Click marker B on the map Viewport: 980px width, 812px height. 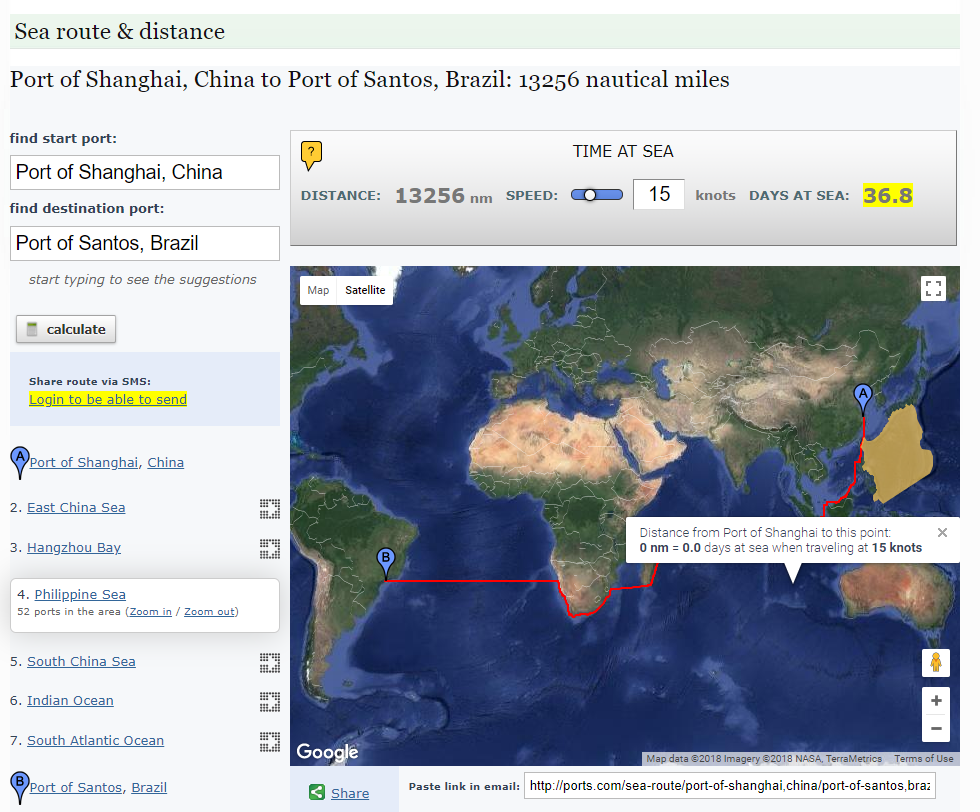386,563
